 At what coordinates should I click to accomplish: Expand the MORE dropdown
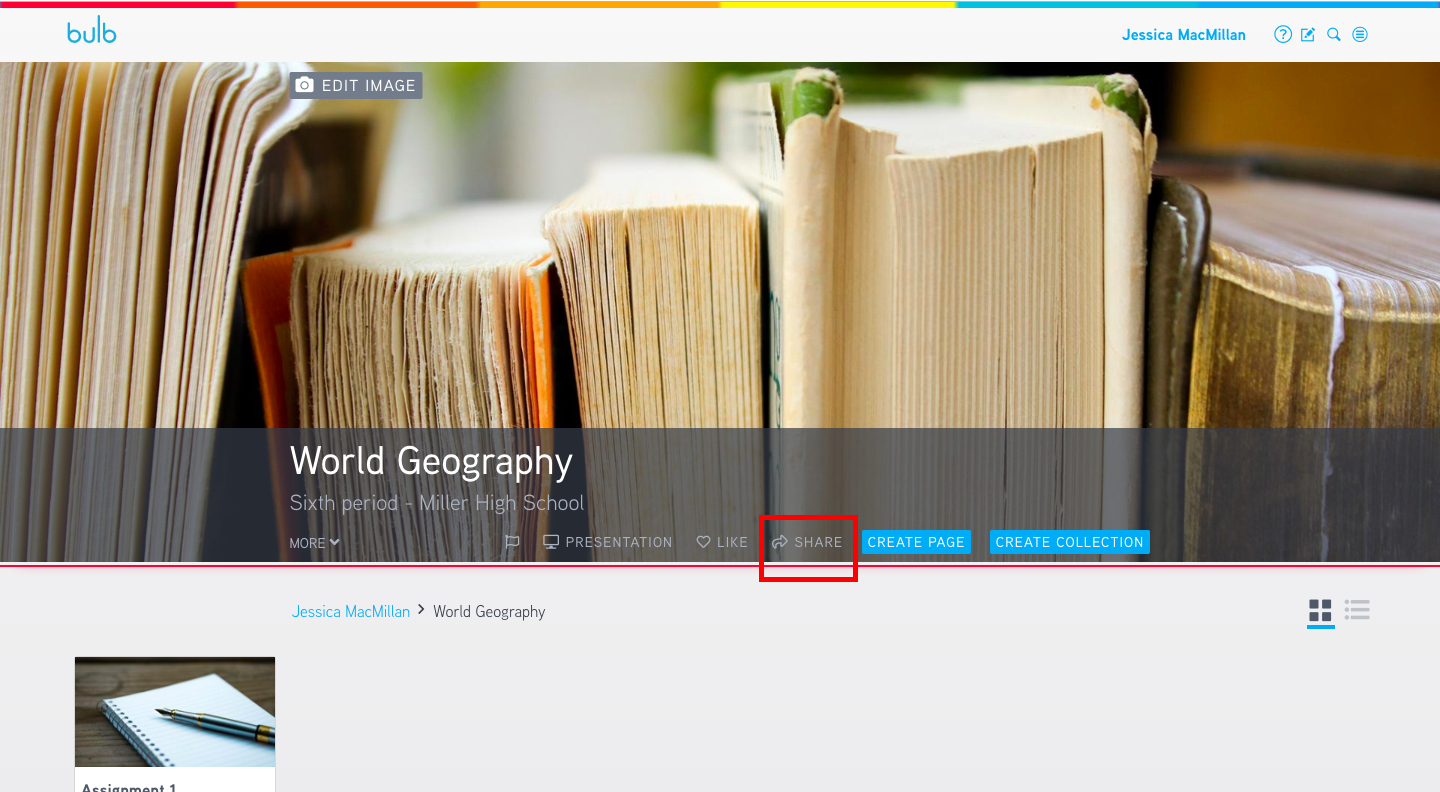pos(315,543)
